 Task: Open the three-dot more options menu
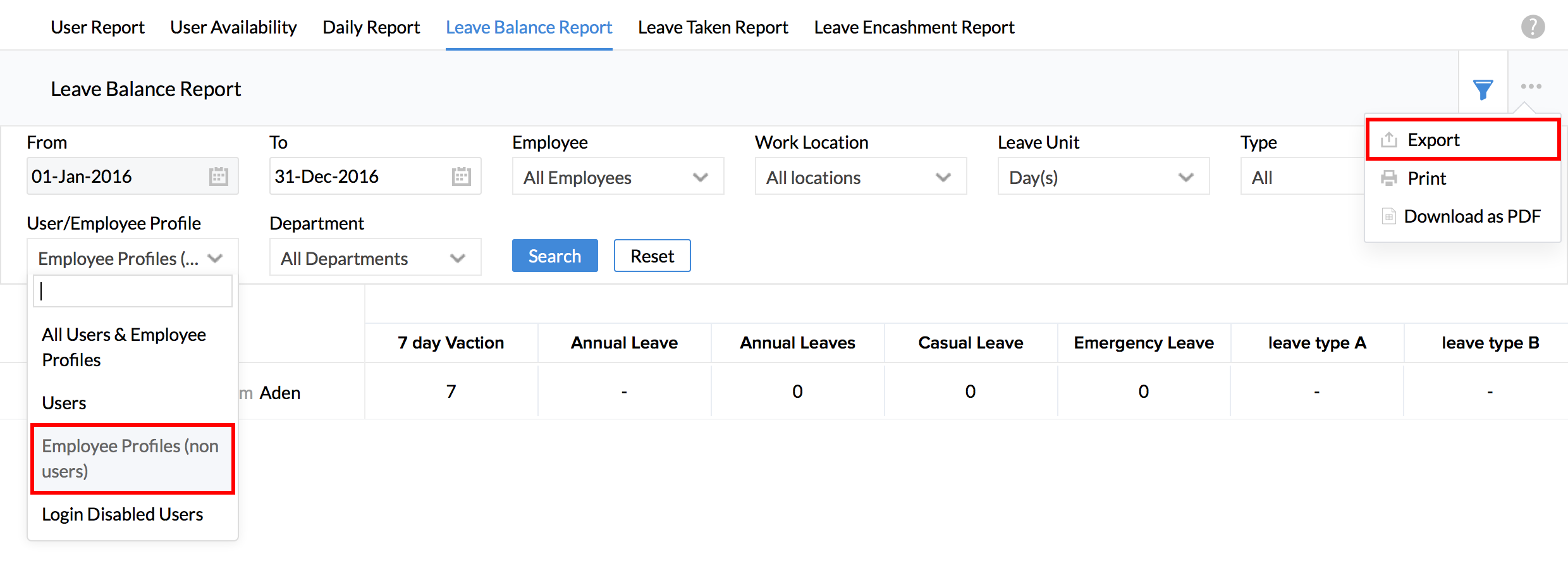point(1531,87)
